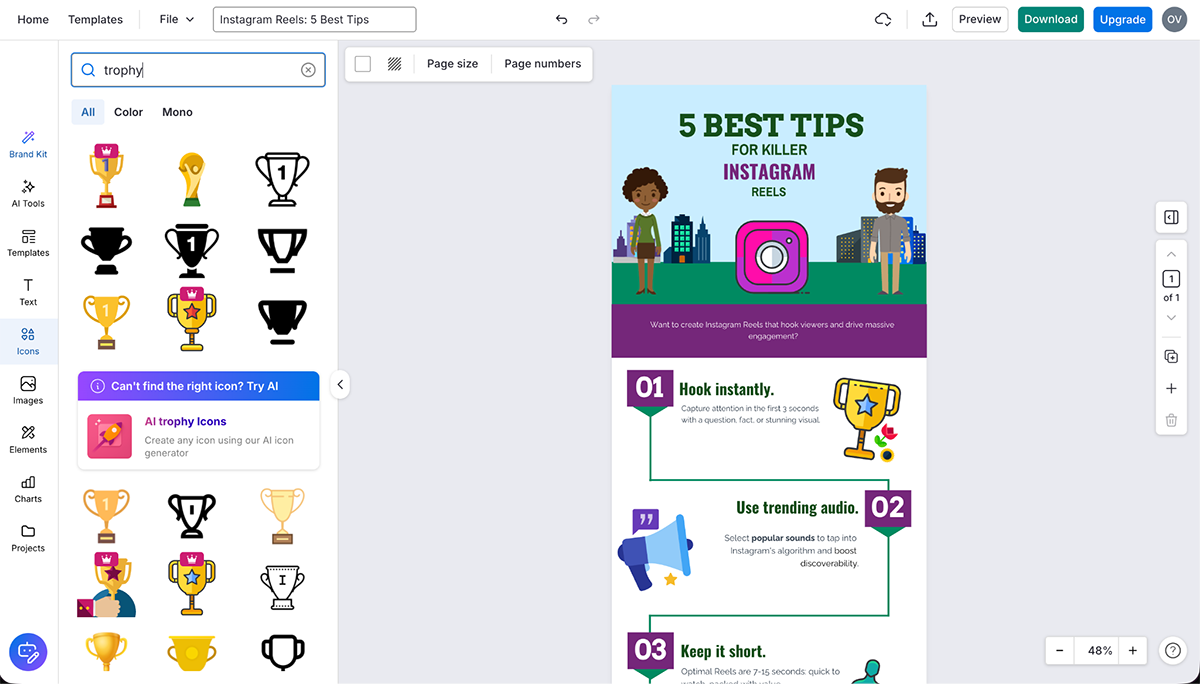Open the background pattern picker

(x=394, y=63)
